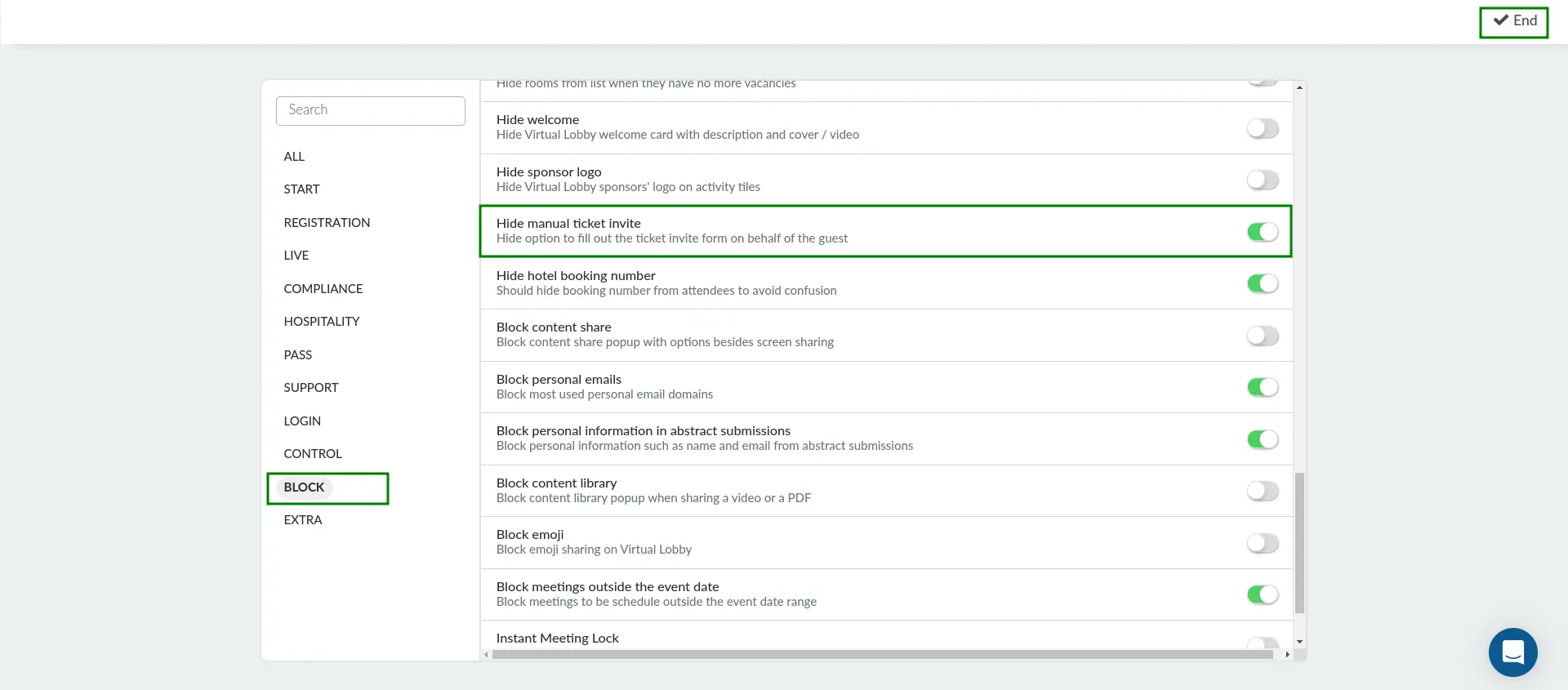1568x690 pixels.
Task: Enable the Block content share switch
Action: pos(1263,336)
